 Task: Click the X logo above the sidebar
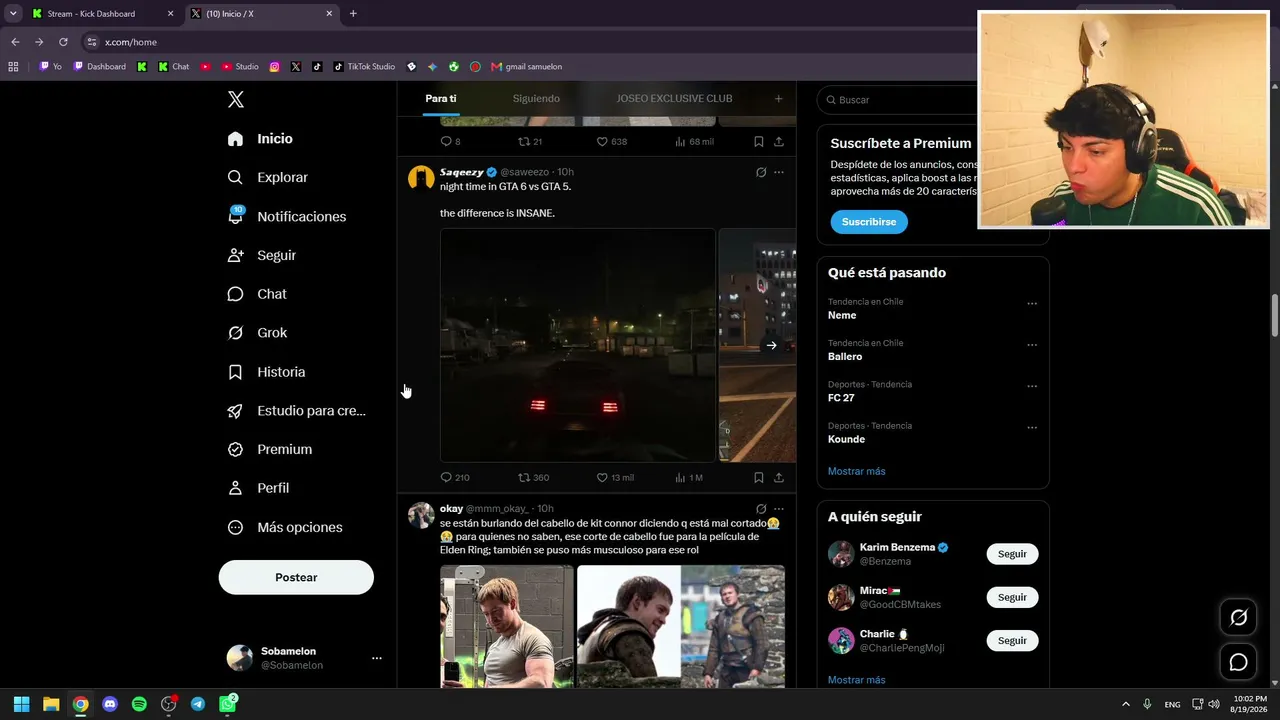pos(235,99)
